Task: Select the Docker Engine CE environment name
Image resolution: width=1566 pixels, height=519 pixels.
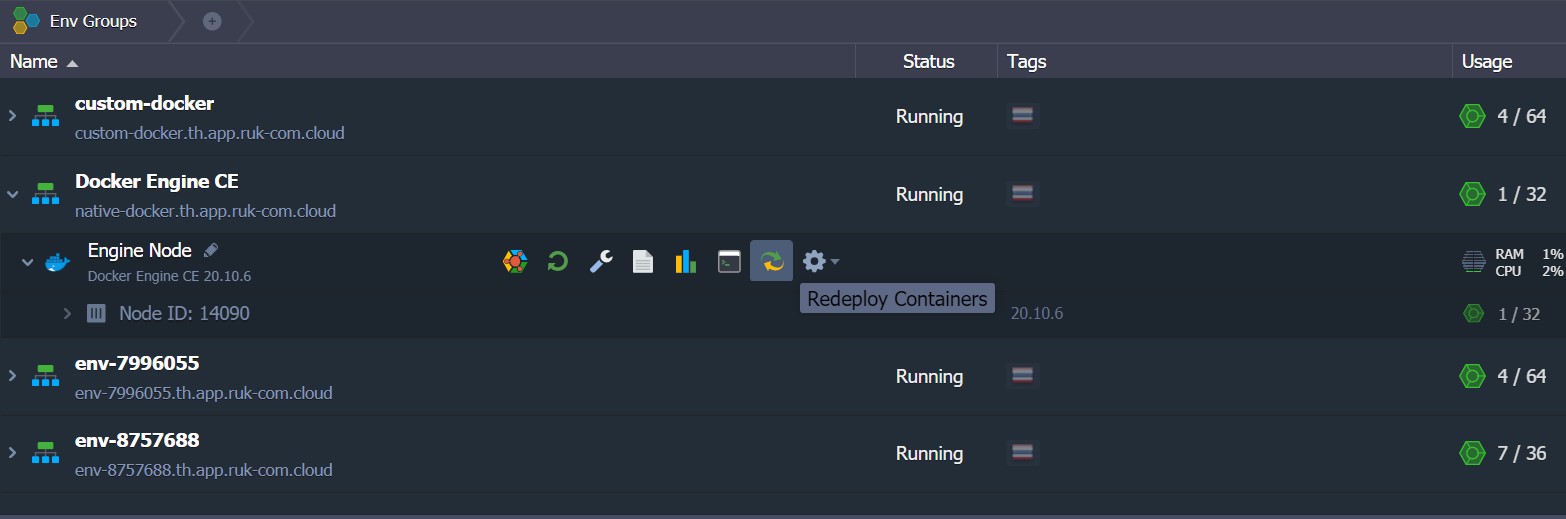Action: pyautogui.click(x=157, y=181)
